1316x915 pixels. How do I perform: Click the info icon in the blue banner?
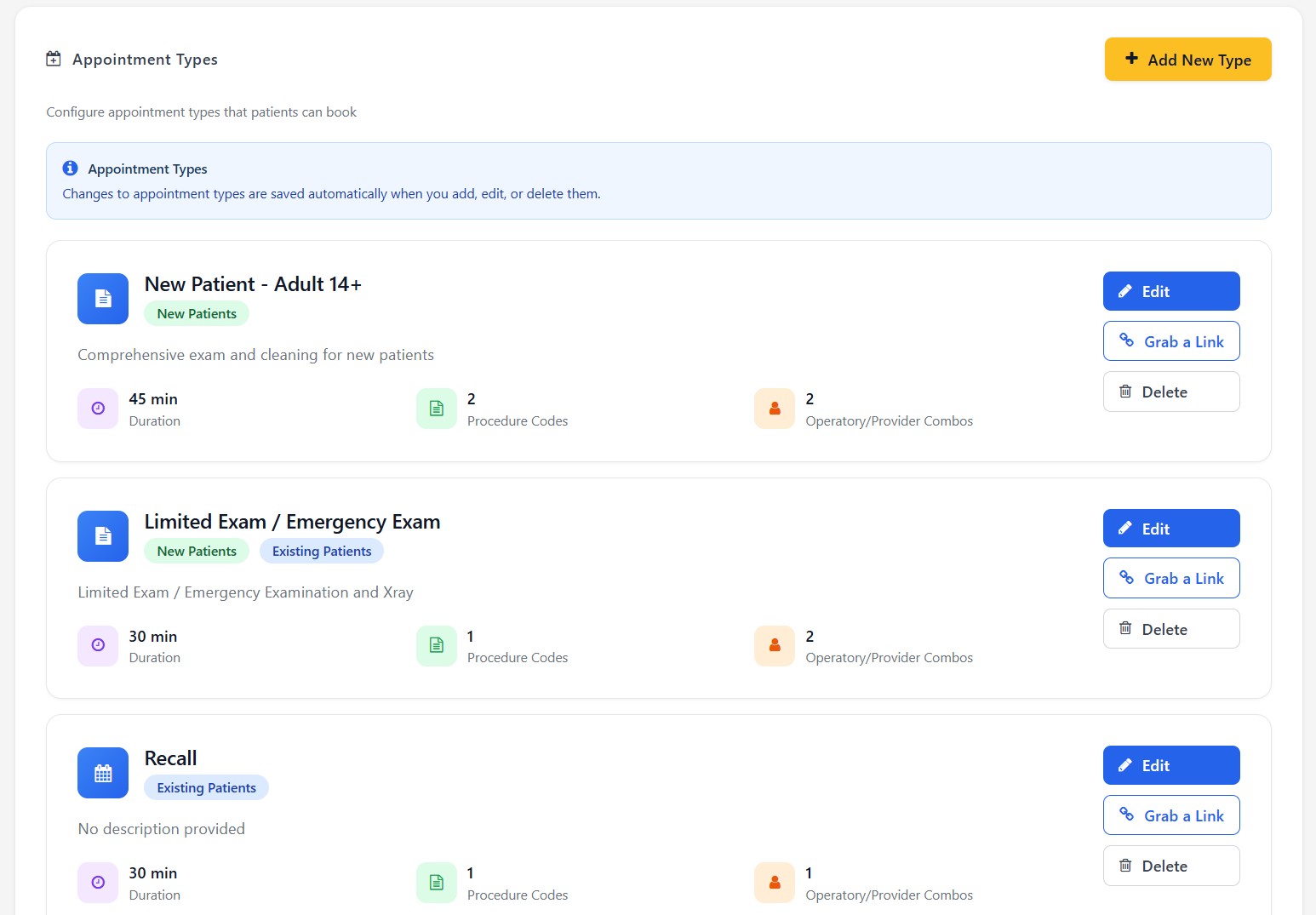(71, 169)
